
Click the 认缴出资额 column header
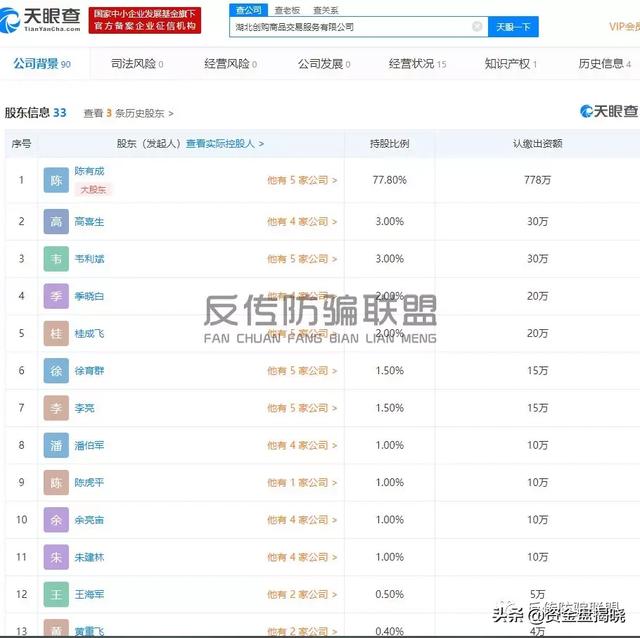point(537,144)
